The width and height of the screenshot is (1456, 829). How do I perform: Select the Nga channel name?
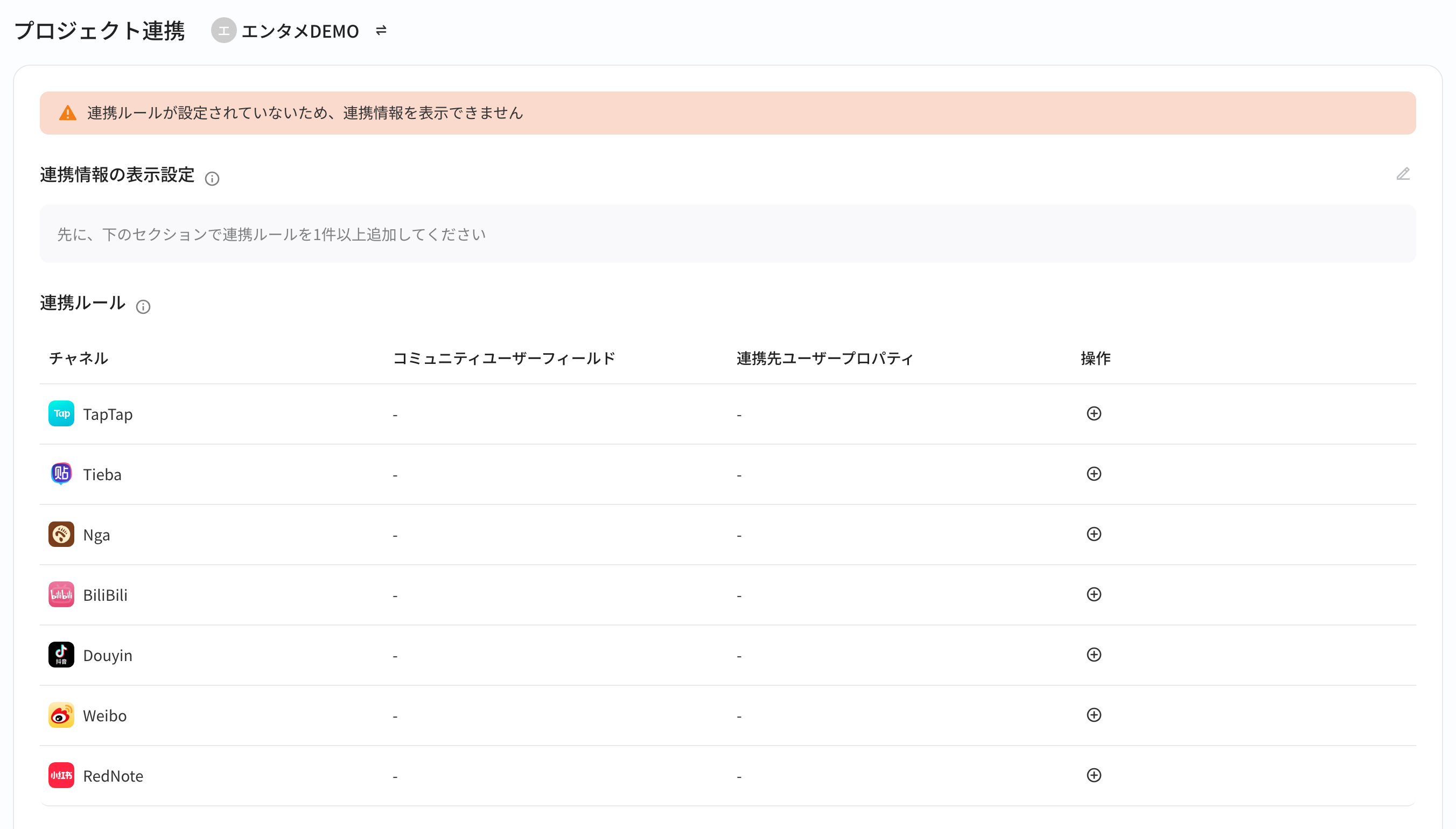pyautogui.click(x=96, y=535)
